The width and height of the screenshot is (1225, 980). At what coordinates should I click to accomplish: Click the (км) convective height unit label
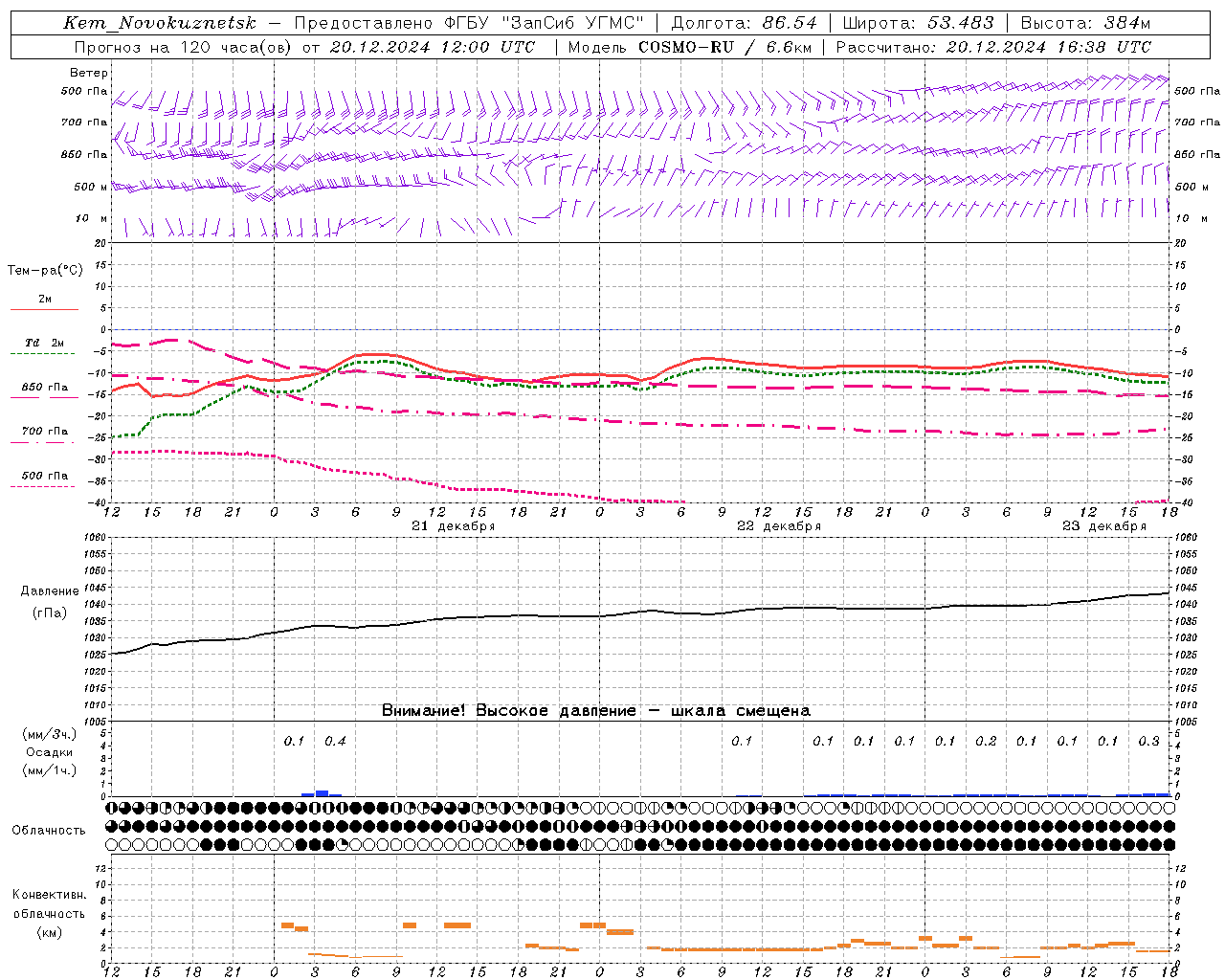pyautogui.click(x=49, y=932)
